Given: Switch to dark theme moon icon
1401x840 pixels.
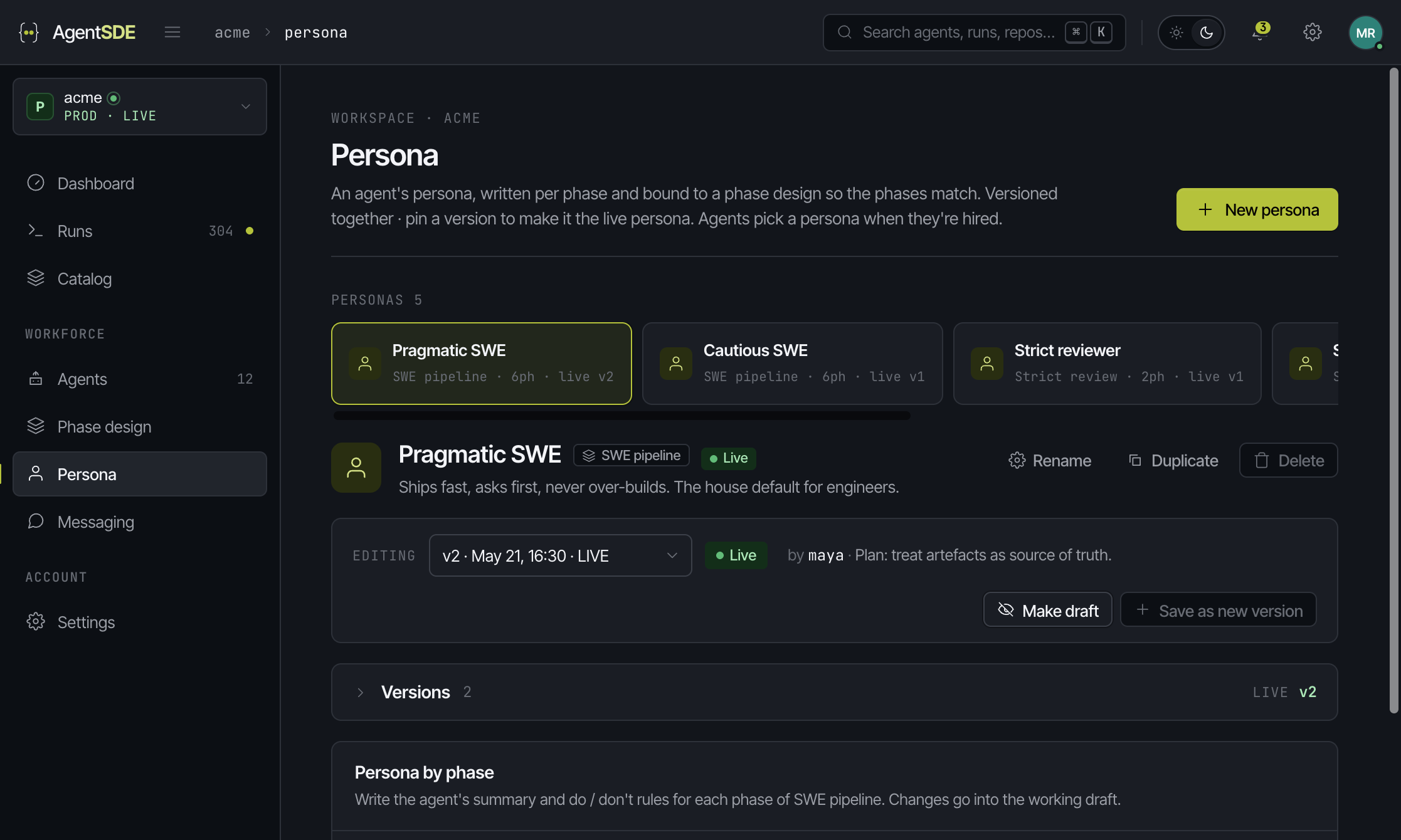Looking at the screenshot, I should (1207, 33).
